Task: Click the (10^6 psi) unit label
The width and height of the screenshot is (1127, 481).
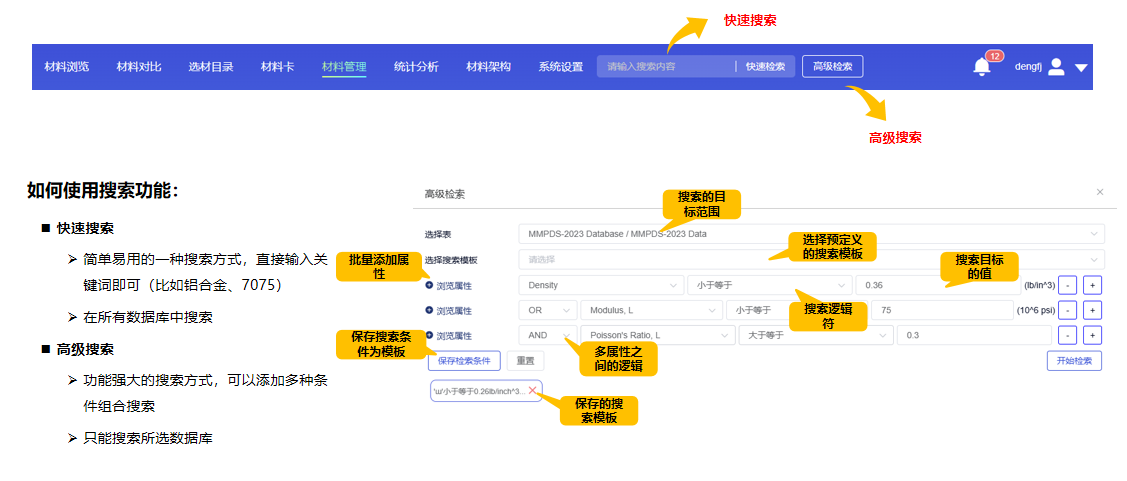Action: (1035, 311)
